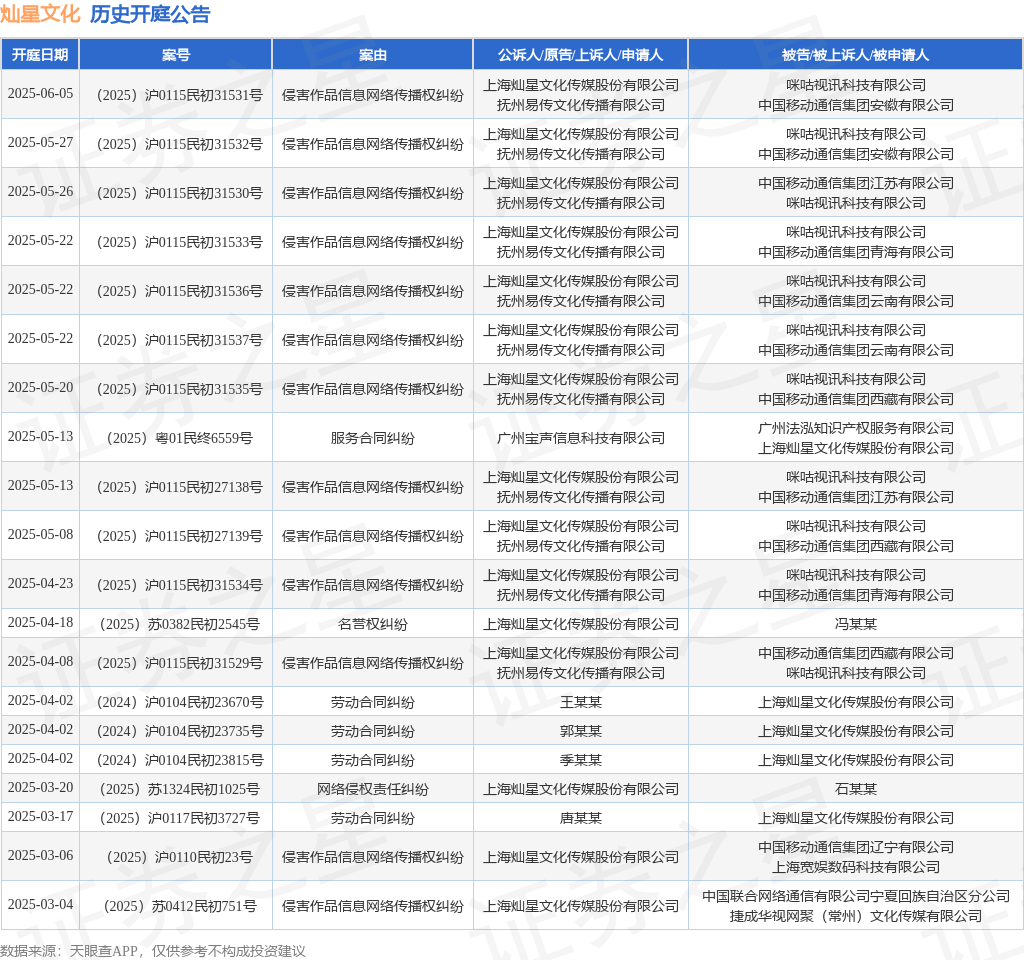1024x960 pixels.
Task: Select case number 苏0382民初2545号
Action: (180, 624)
